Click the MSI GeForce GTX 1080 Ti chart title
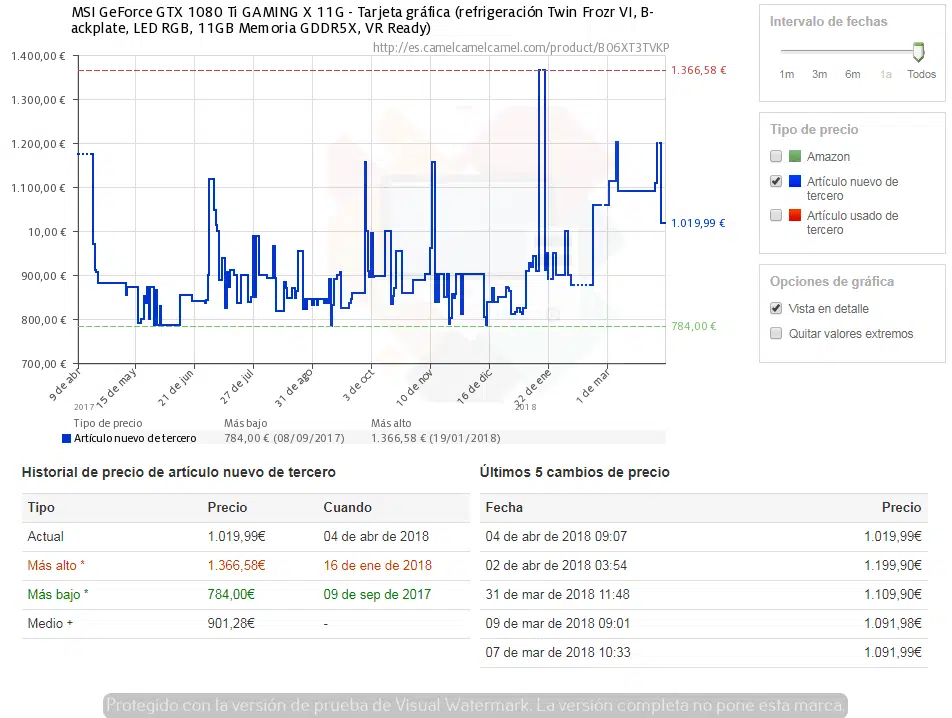Viewport: 952px width, 718px height. [x=362, y=20]
